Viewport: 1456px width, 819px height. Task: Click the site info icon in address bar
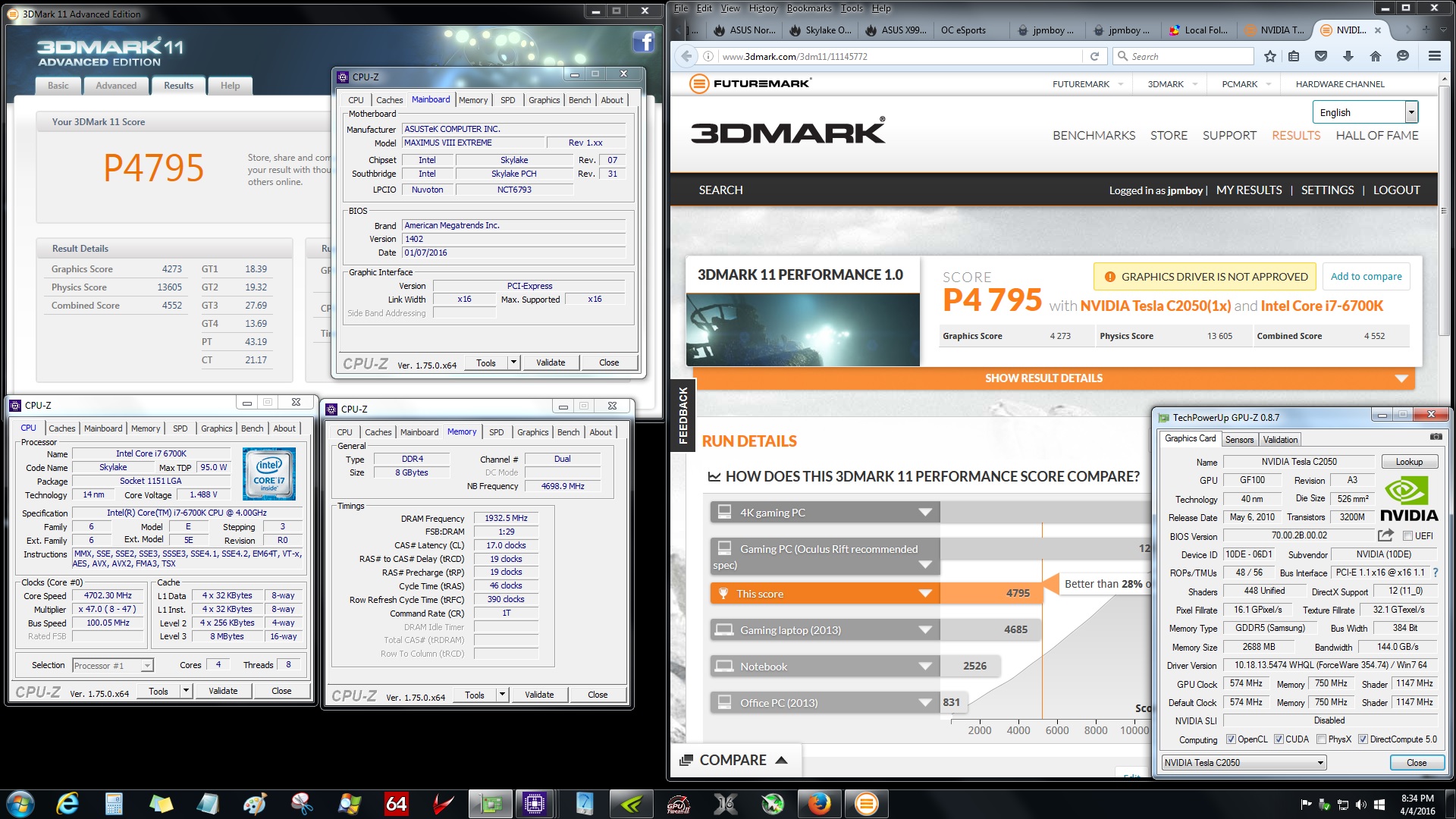[x=708, y=56]
